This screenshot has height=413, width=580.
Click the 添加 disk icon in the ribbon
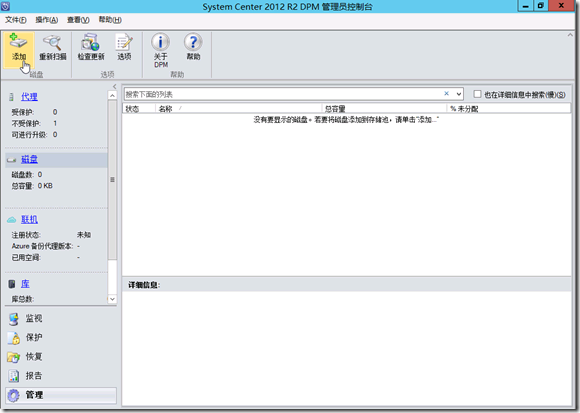(18, 41)
